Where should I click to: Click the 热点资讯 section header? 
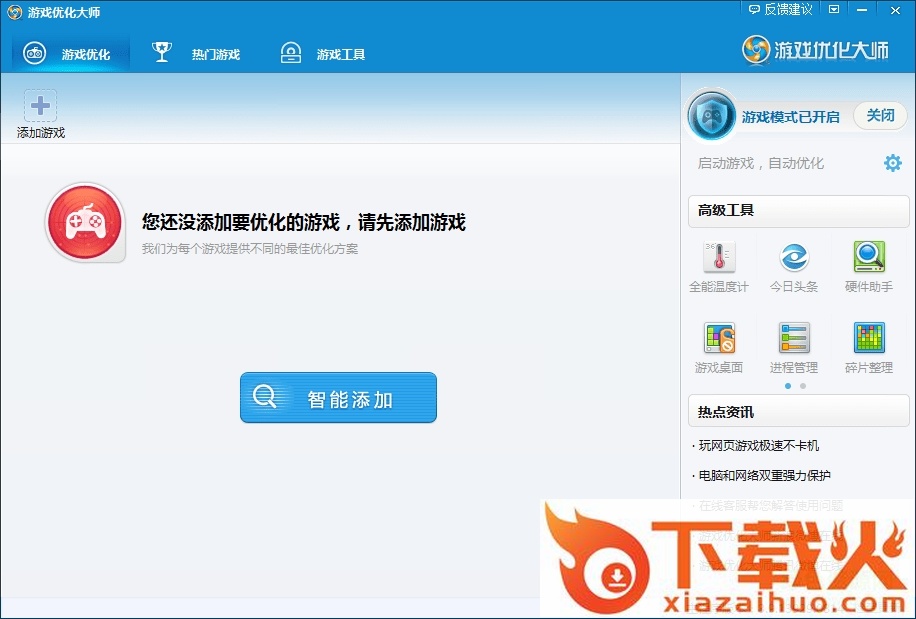point(799,412)
